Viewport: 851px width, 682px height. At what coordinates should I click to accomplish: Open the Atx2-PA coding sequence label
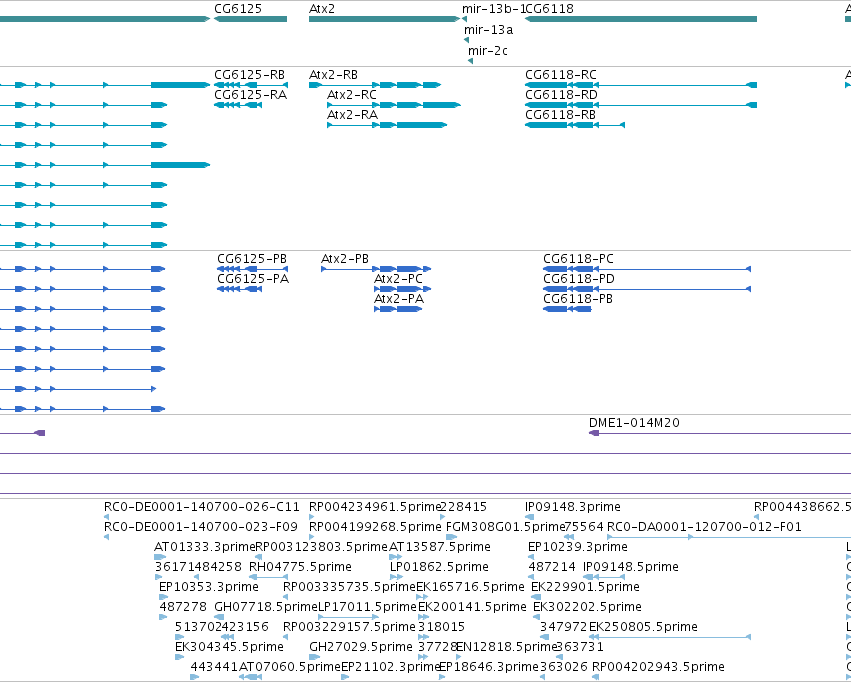point(399,299)
